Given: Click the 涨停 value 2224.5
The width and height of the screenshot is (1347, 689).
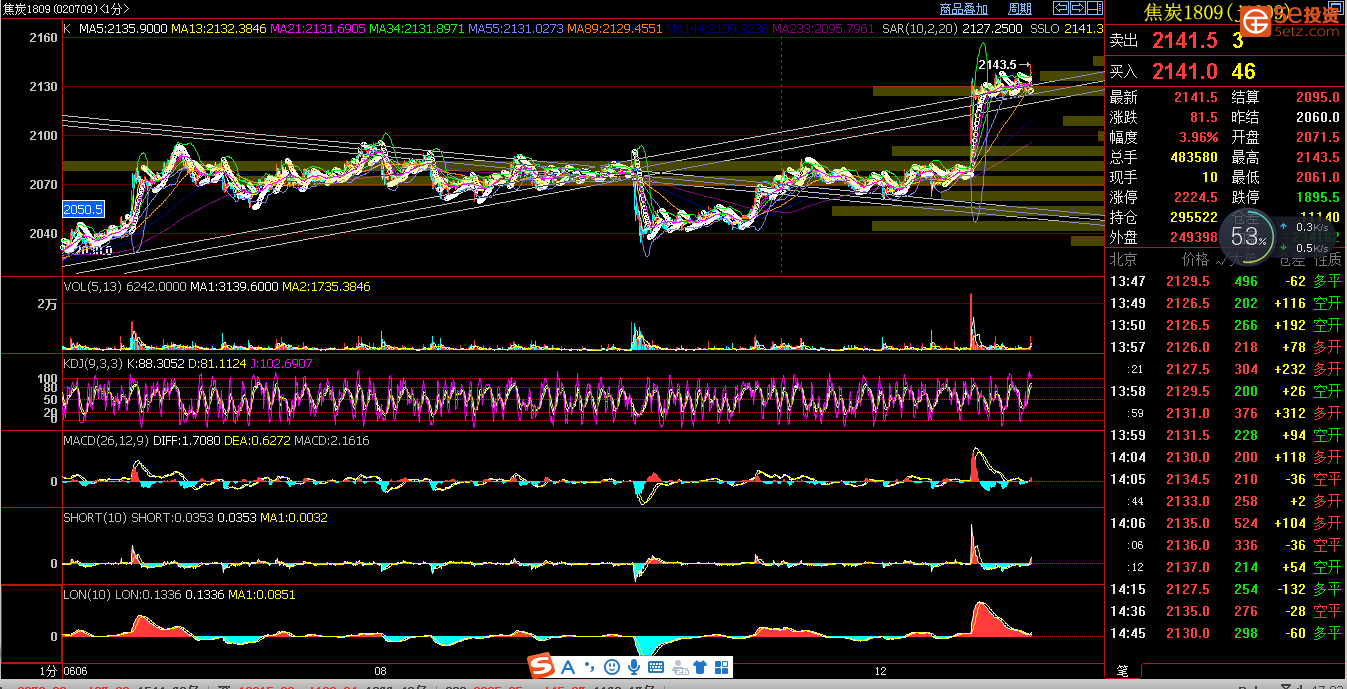Looking at the screenshot, I should click(1196, 197).
